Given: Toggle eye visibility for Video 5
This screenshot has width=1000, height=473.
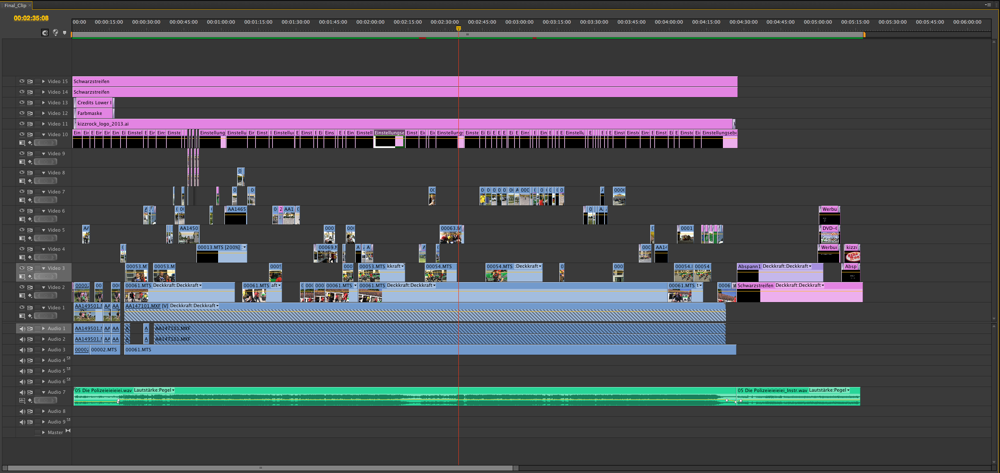Looking at the screenshot, I should tap(22, 230).
